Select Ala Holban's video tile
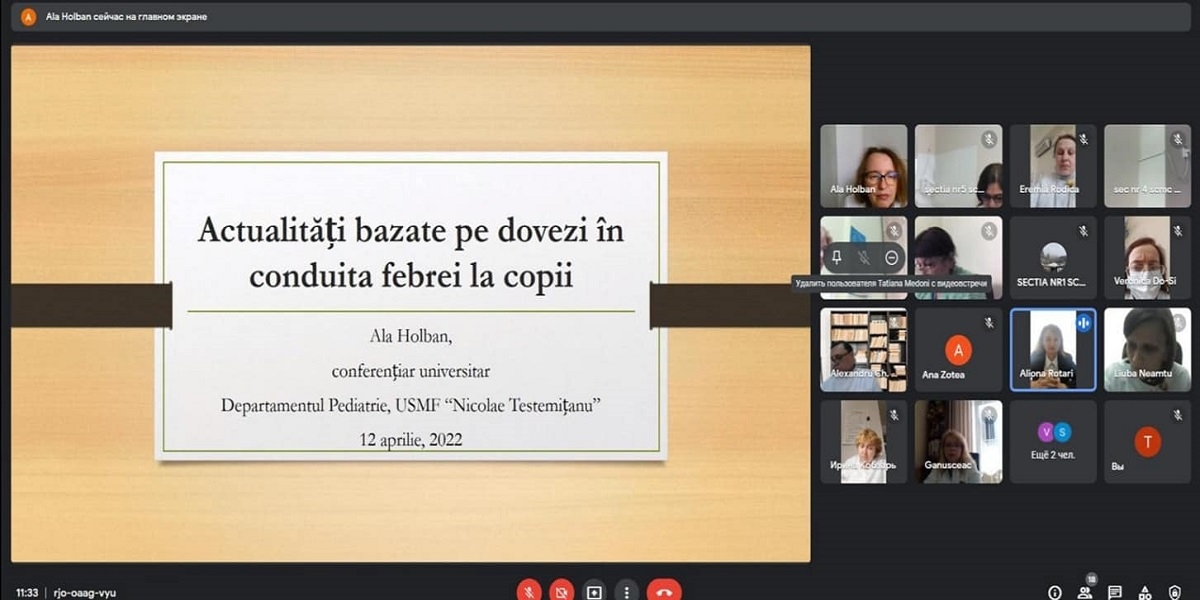This screenshot has width=1200, height=600. click(864, 165)
